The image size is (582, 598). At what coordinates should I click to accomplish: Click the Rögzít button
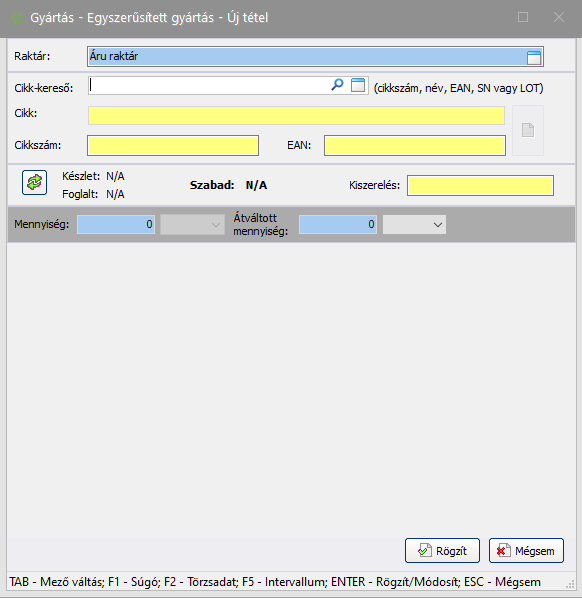click(442, 550)
